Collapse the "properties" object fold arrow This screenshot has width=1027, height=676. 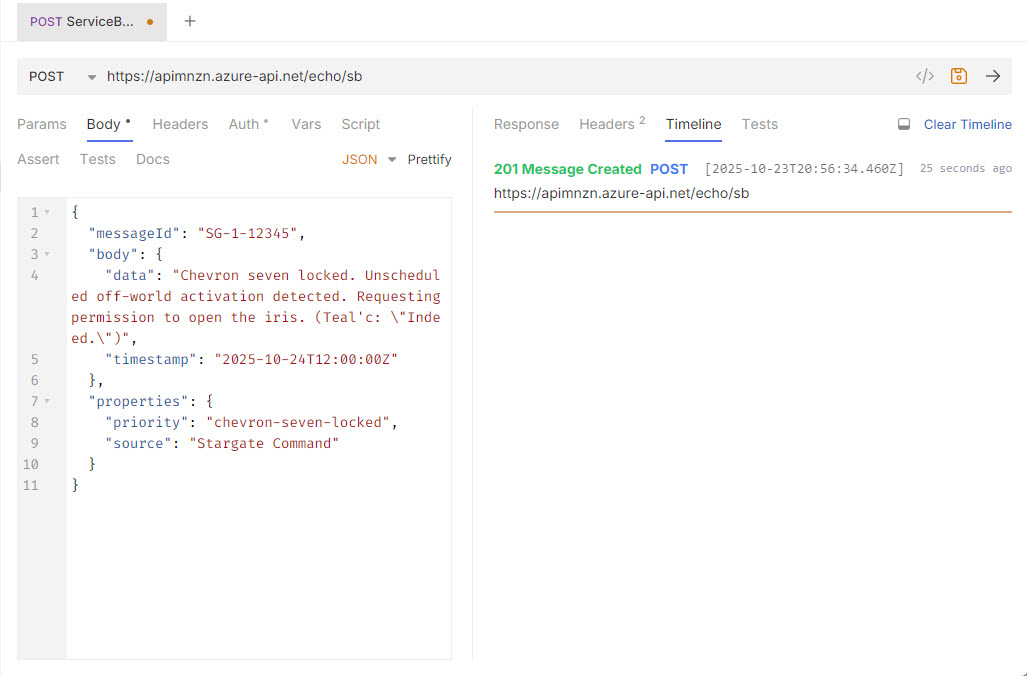click(47, 402)
